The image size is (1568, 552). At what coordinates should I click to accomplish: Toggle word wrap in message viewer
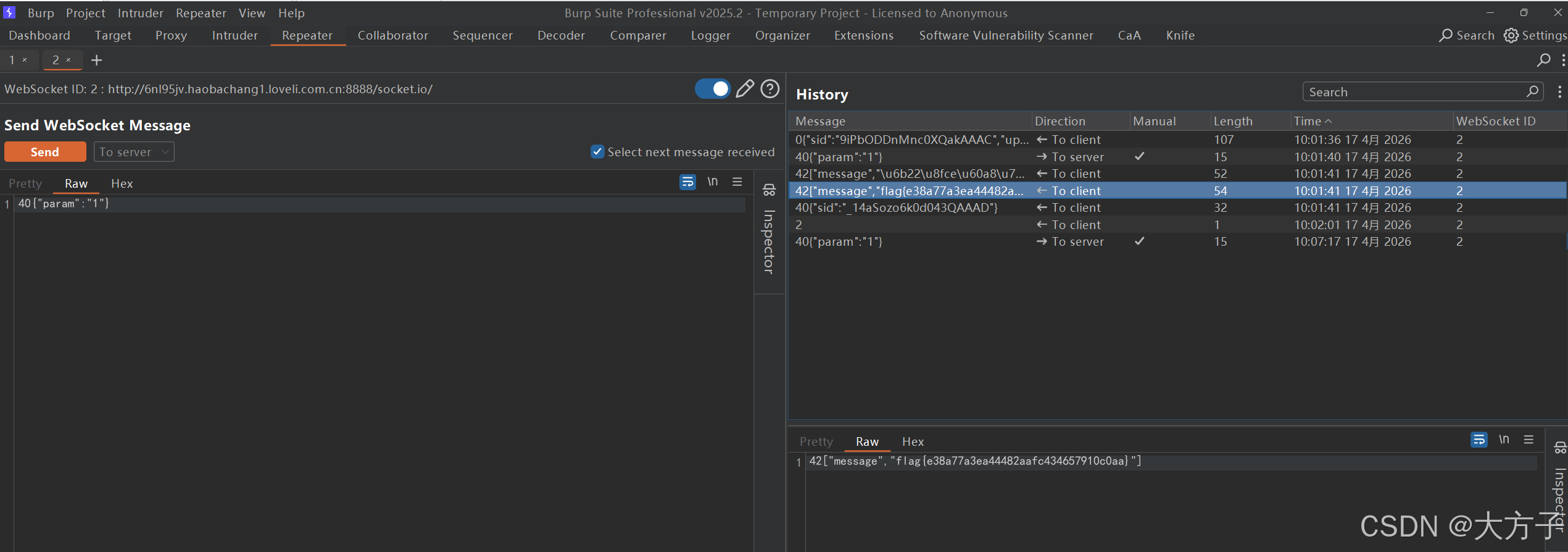[x=1479, y=440]
